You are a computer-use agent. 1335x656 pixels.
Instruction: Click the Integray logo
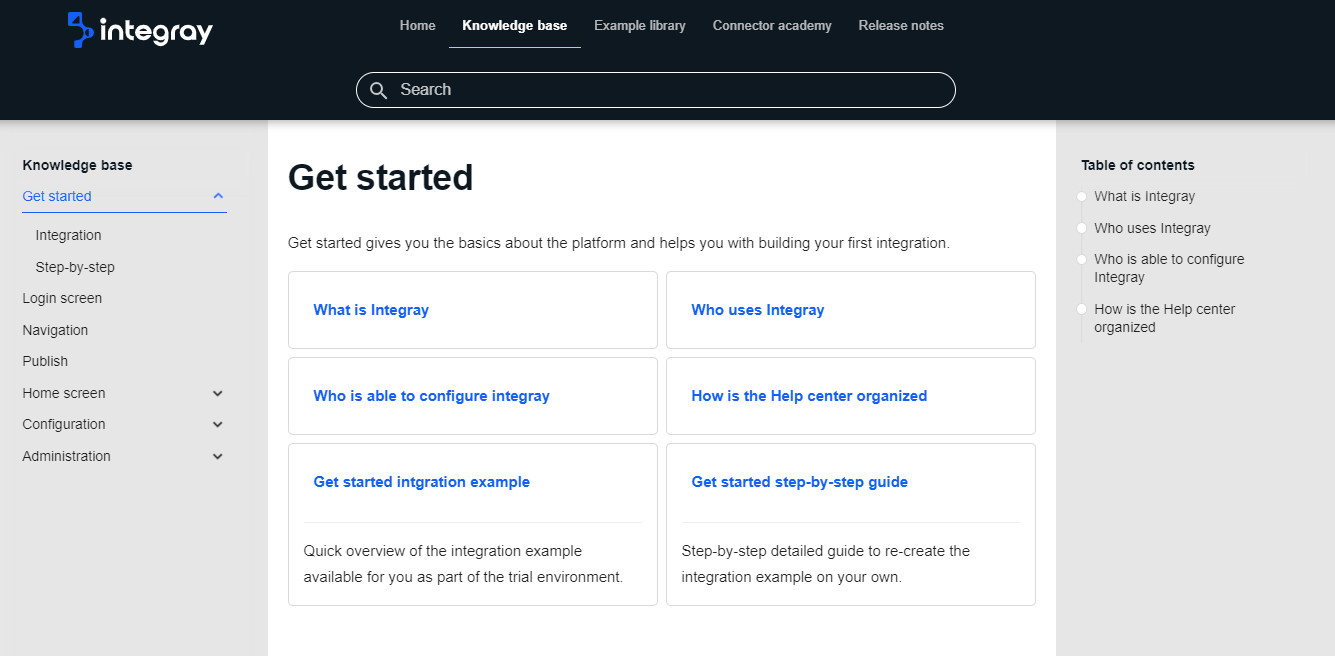coord(140,30)
